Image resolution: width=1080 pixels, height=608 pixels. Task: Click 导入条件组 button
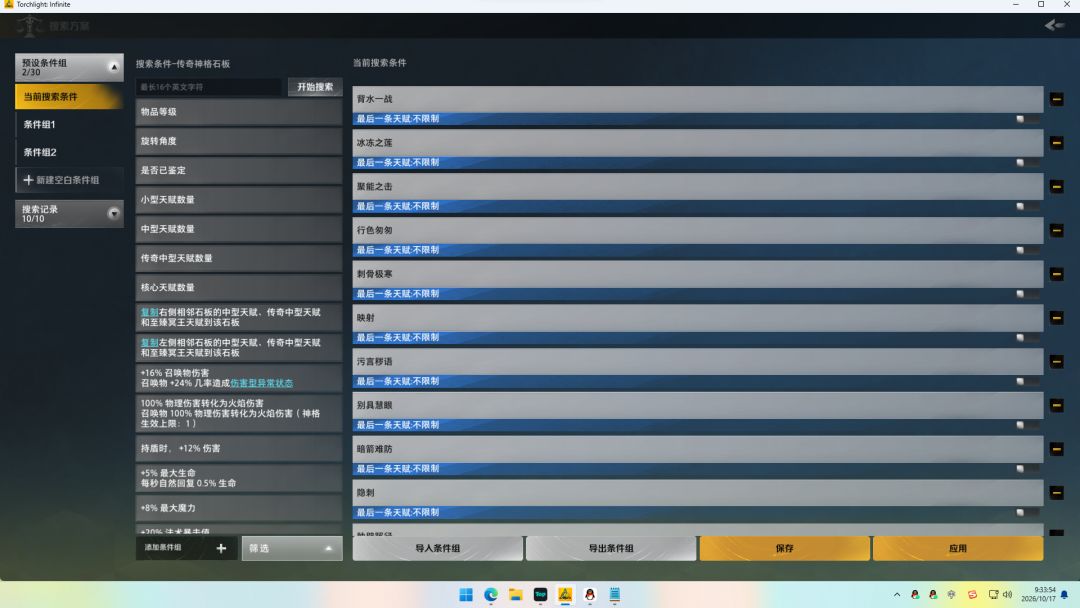[437, 548]
